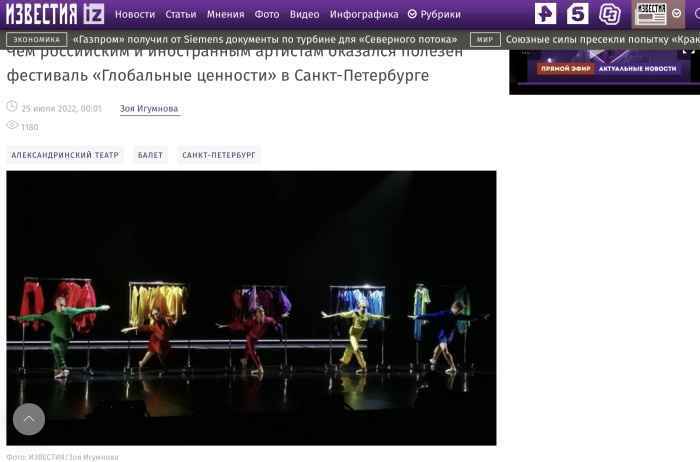This screenshot has width=700, height=462.
Task: Click the eye views counter icon
Action: [12, 126]
